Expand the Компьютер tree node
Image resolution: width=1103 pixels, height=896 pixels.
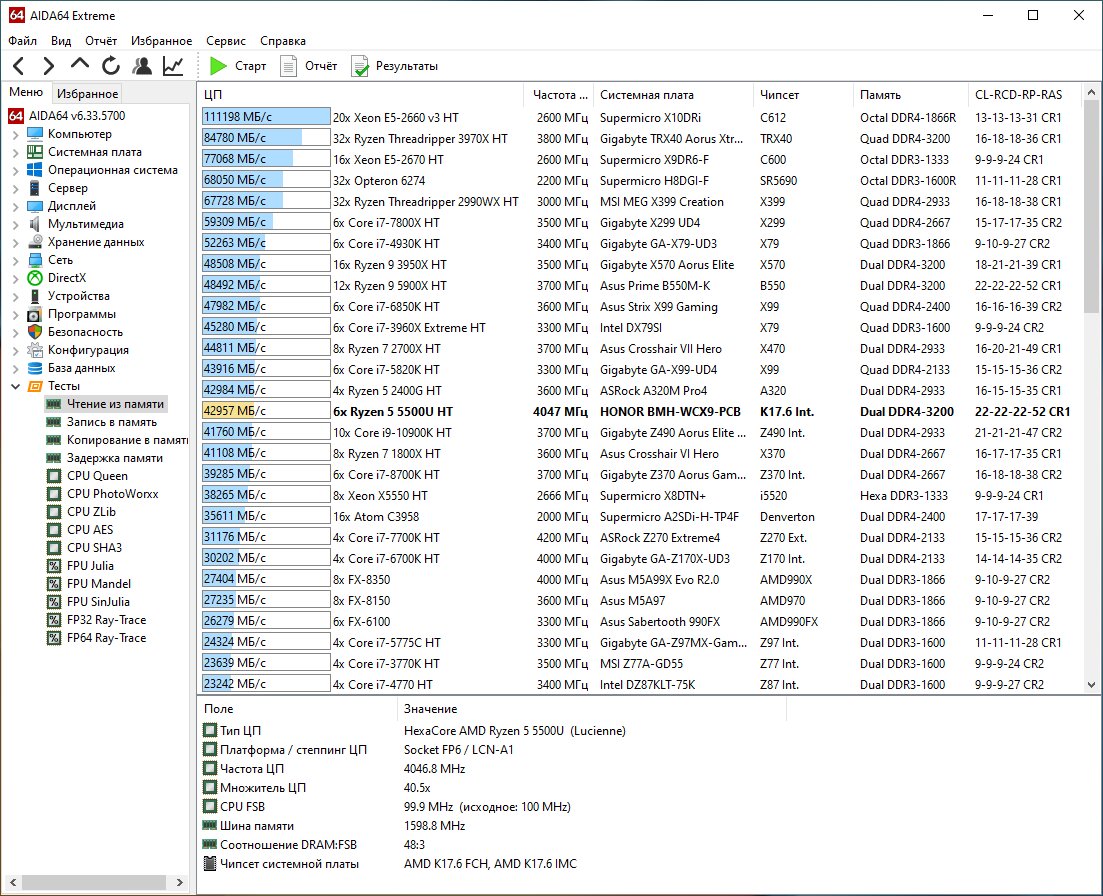tap(15, 134)
